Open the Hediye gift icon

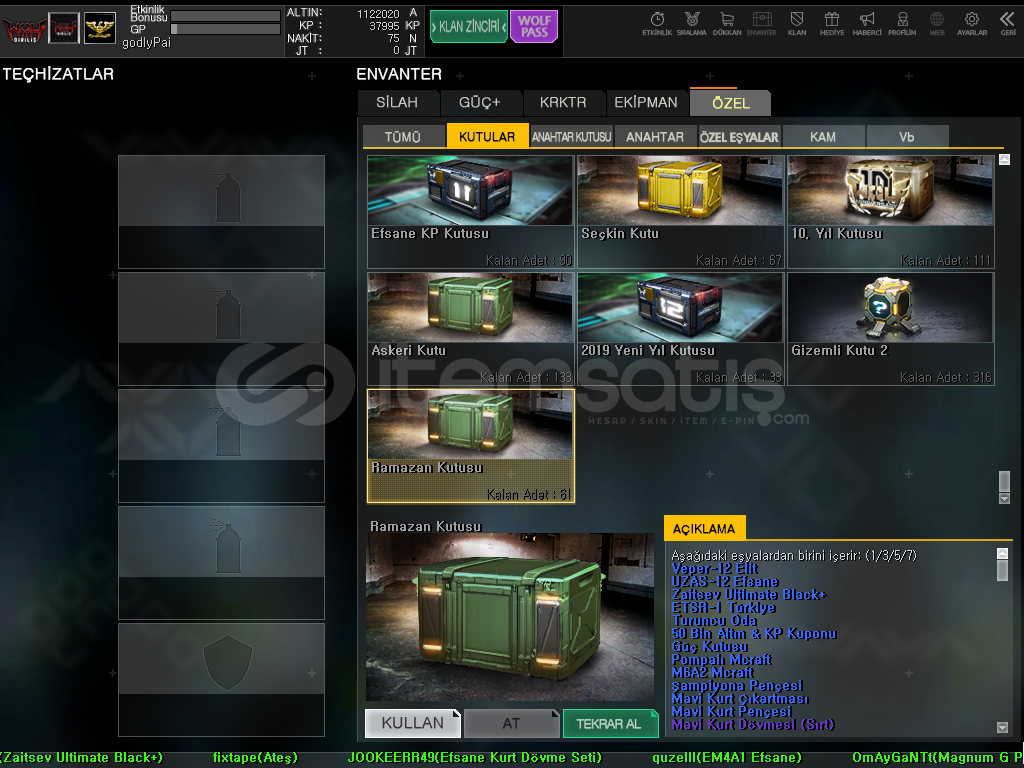point(832,24)
